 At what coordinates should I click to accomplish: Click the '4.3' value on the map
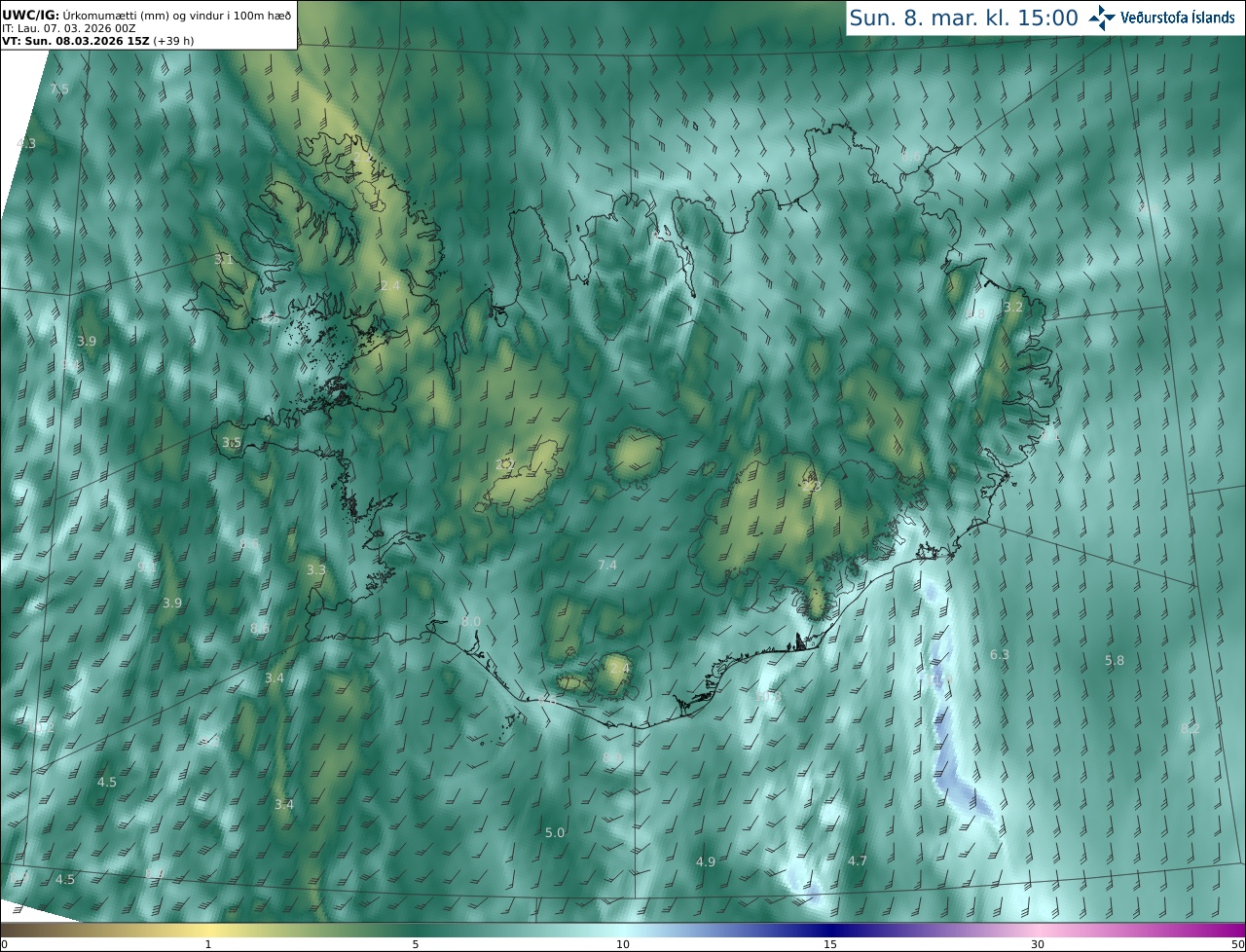(26, 143)
